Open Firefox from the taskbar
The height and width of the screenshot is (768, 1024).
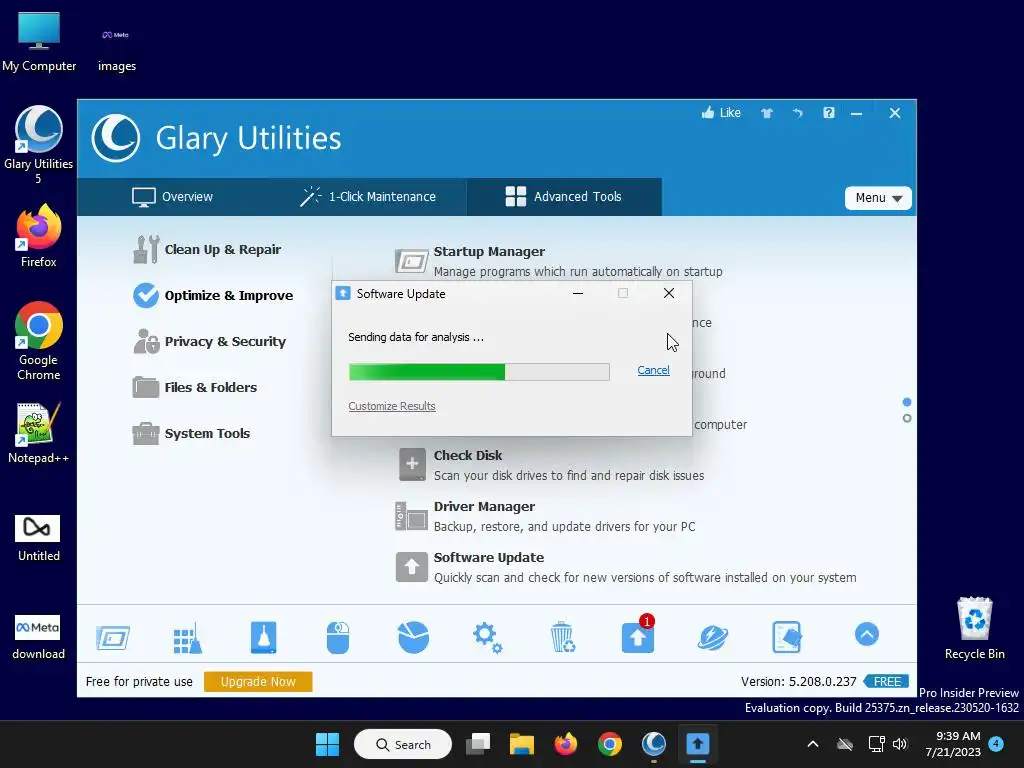566,744
